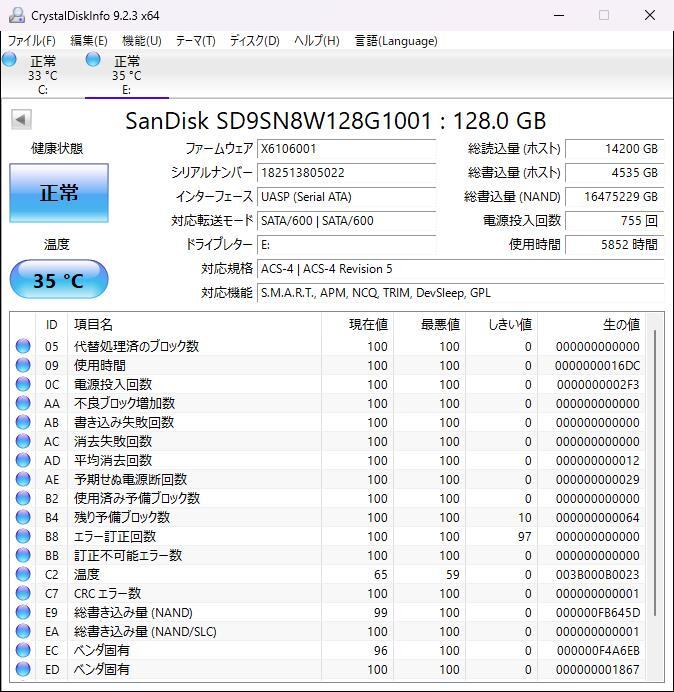Click the status orb for attribute E9
This screenshot has width=674, height=692.
23,612
